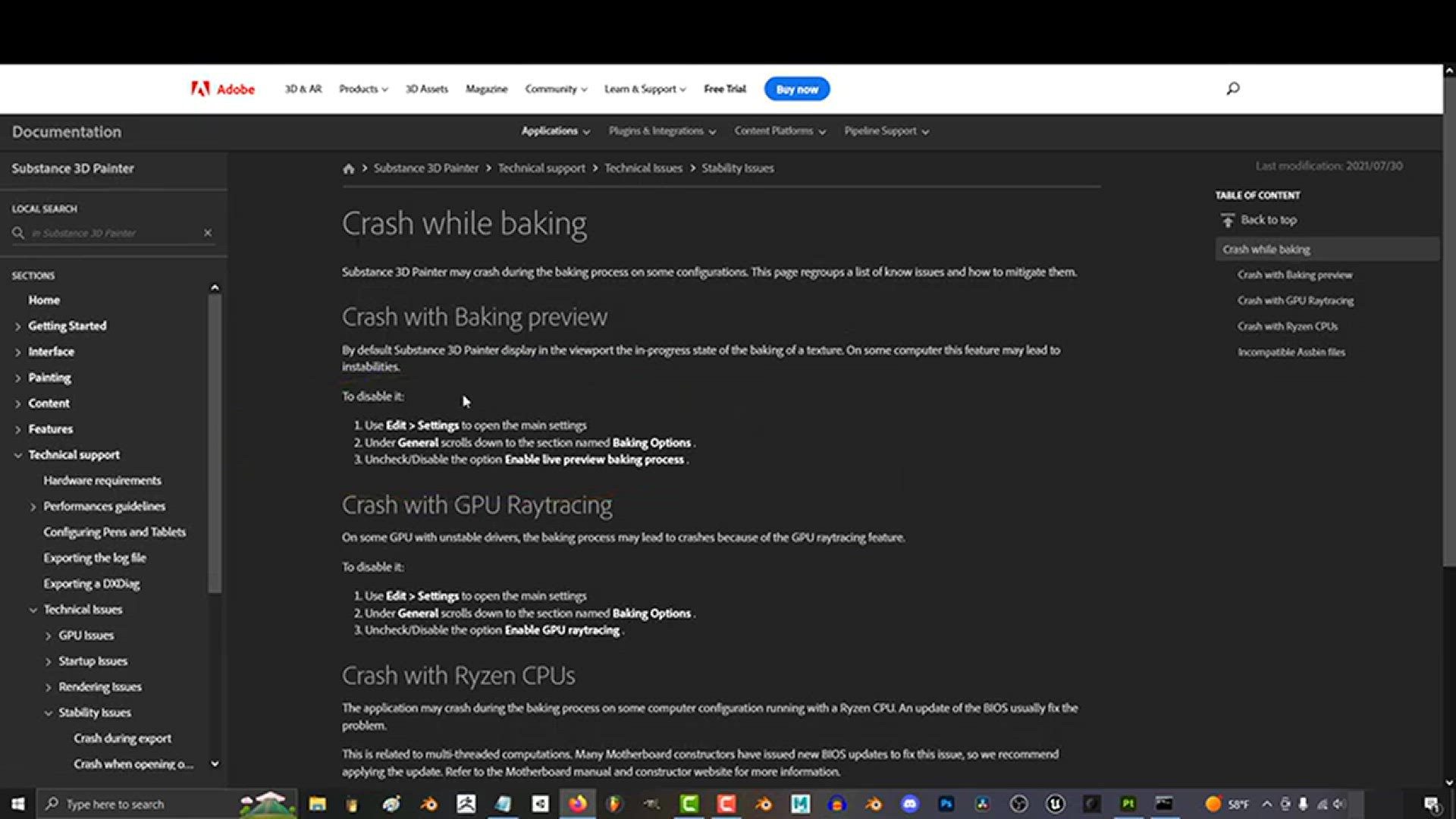Open Firefox from the taskbar
1456x819 pixels.
point(578,804)
